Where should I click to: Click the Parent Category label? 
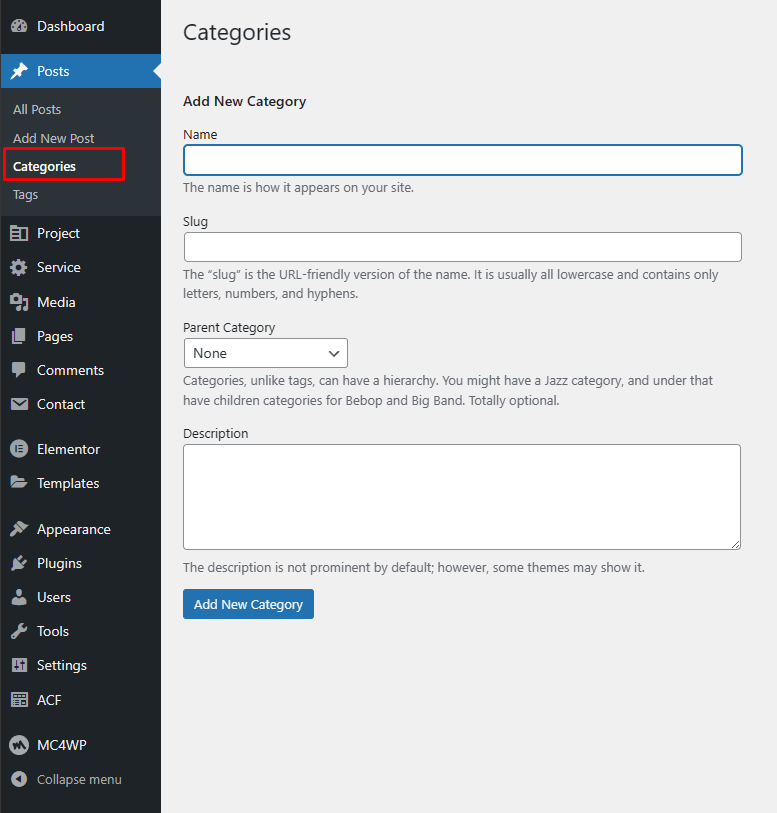click(x=229, y=328)
